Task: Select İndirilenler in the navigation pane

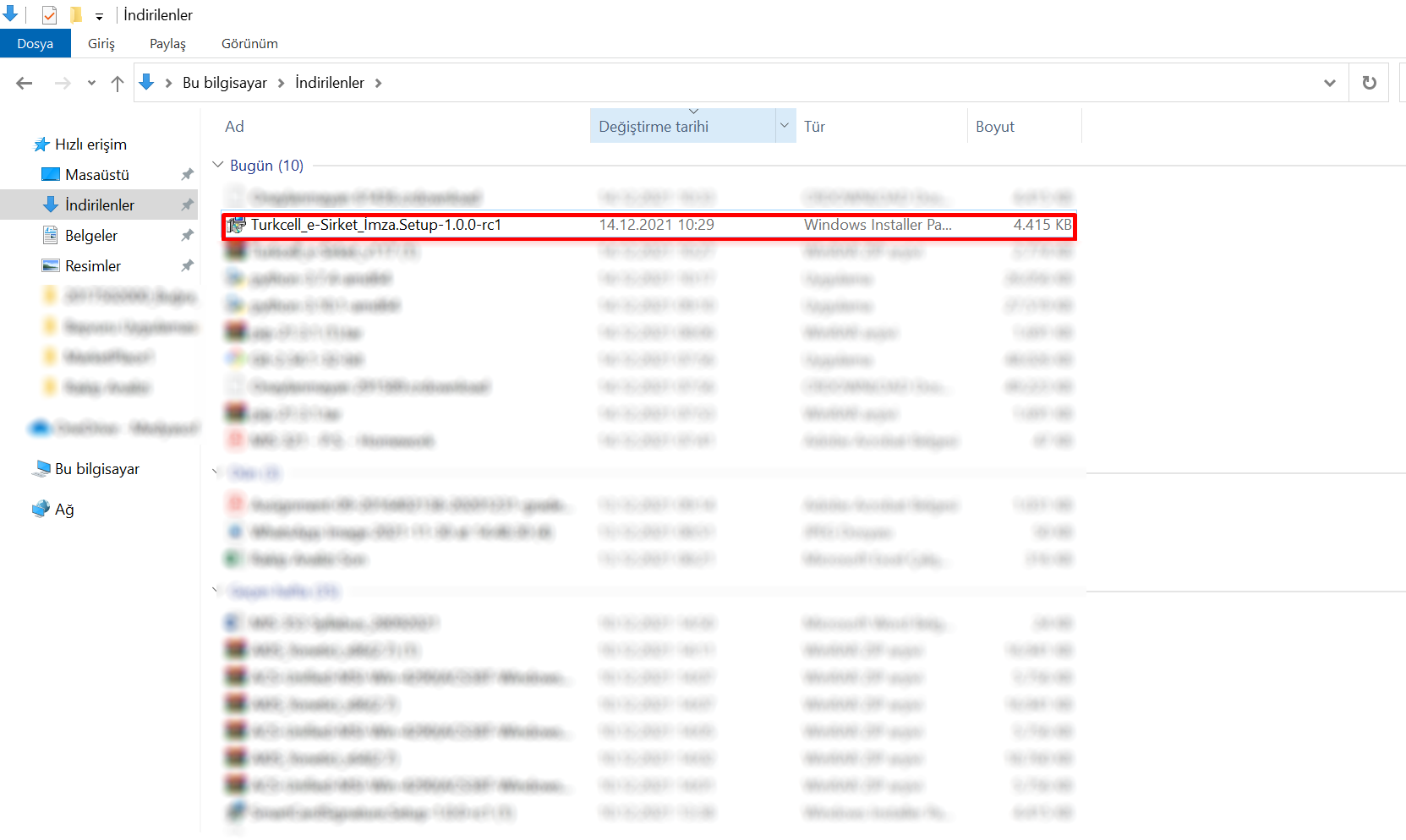Action: [x=100, y=205]
